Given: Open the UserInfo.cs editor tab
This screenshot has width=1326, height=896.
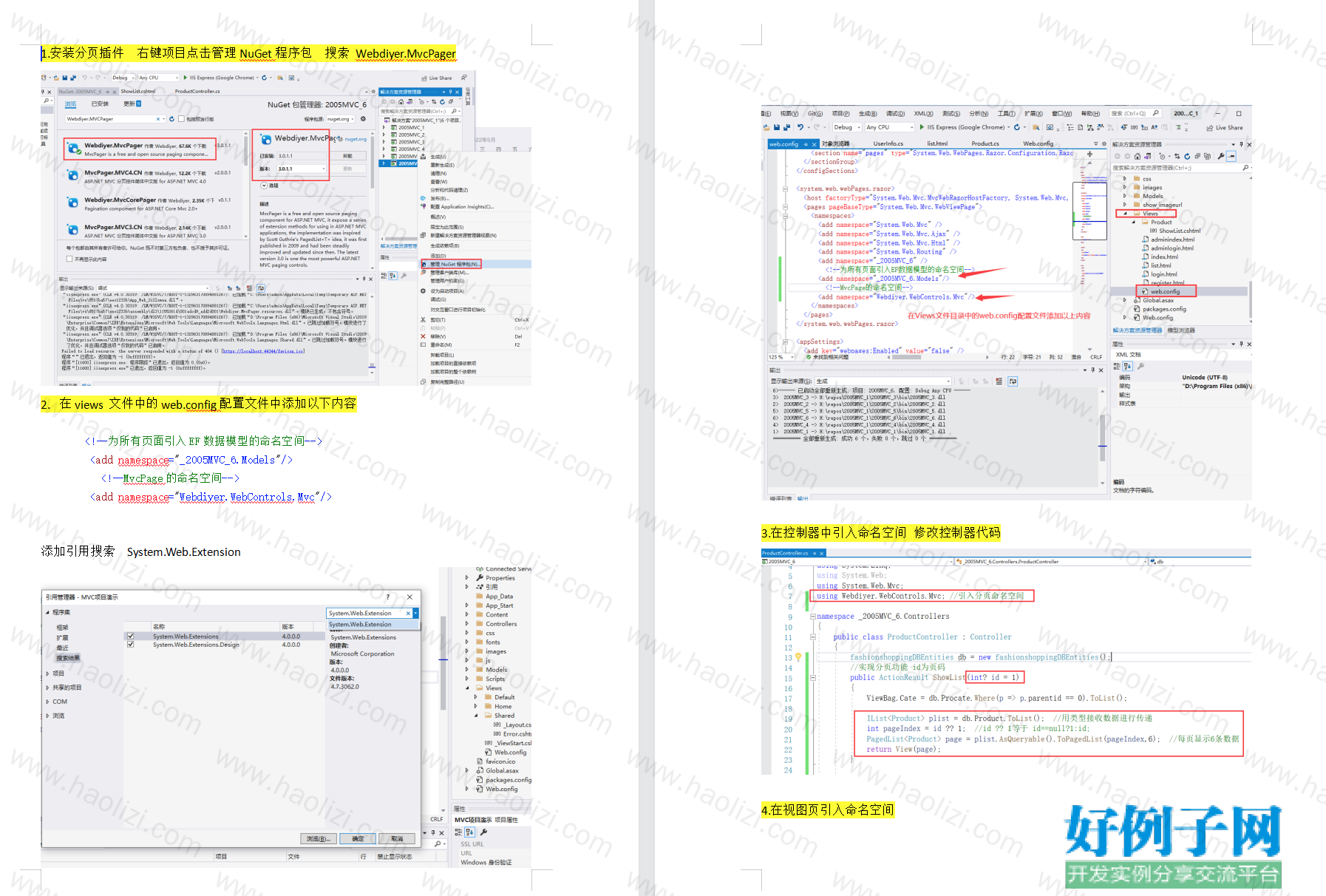Looking at the screenshot, I should tap(888, 143).
